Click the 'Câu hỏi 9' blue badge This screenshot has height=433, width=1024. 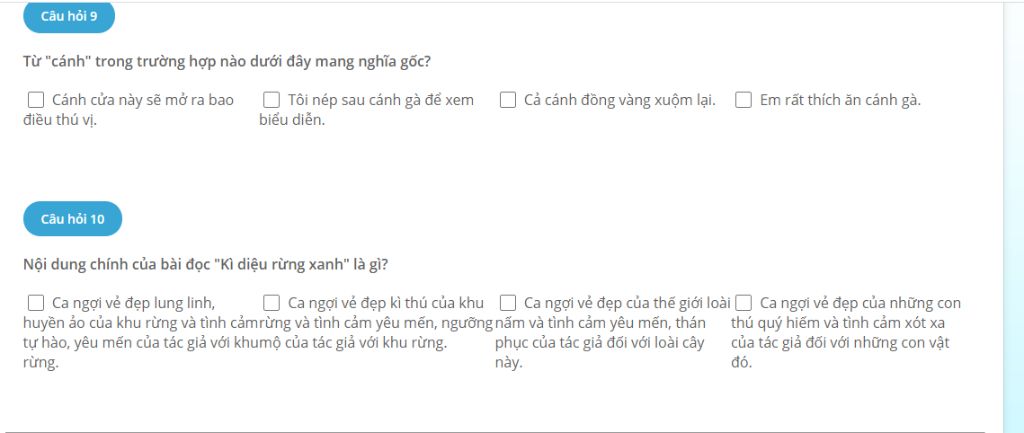coord(69,16)
